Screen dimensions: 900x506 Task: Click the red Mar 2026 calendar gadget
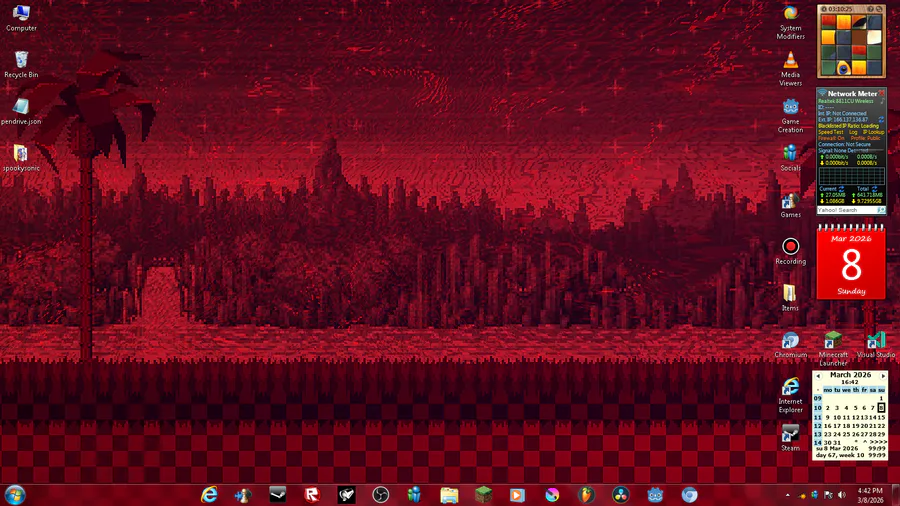pyautogui.click(x=851, y=263)
